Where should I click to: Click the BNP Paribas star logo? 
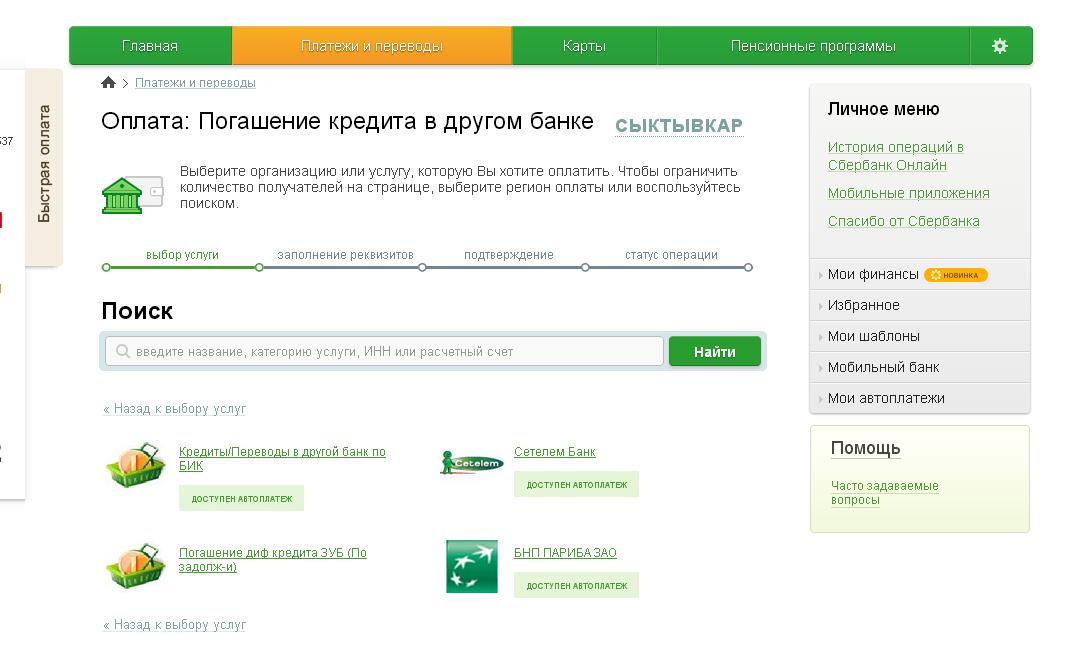click(472, 566)
